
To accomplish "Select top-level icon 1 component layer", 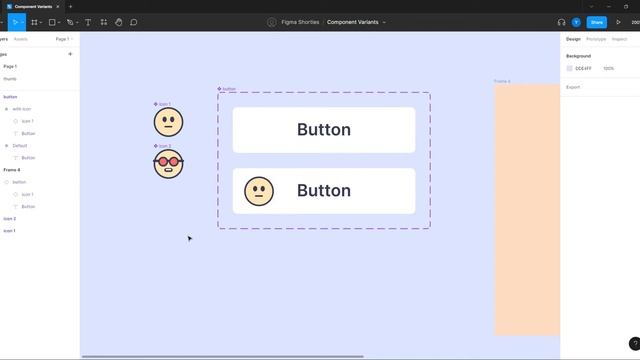I will point(9,231).
